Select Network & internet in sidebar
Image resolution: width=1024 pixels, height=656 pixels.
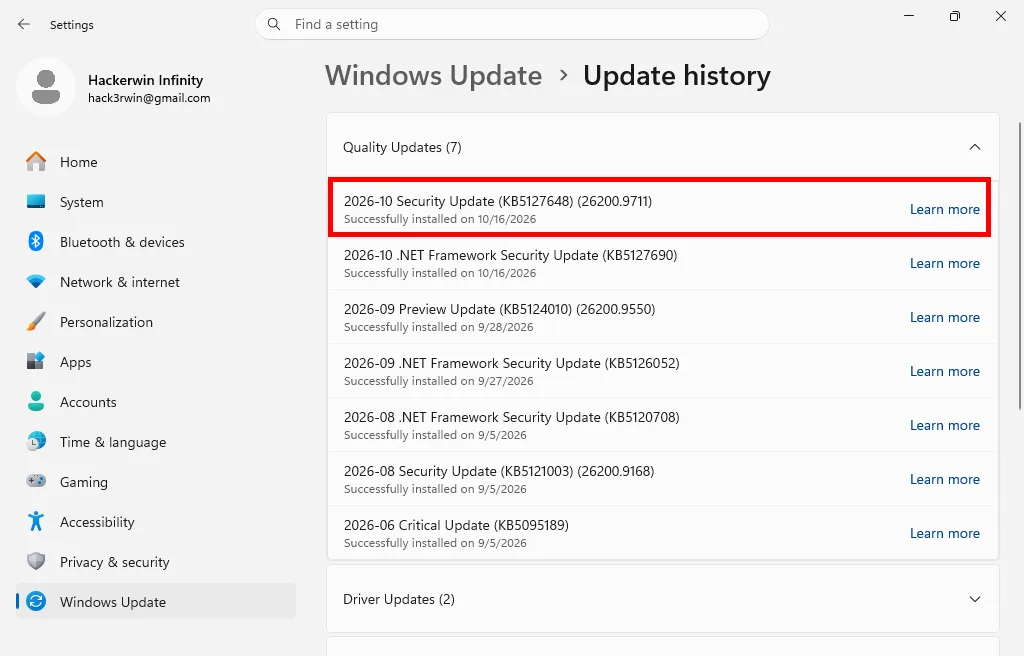point(155,282)
